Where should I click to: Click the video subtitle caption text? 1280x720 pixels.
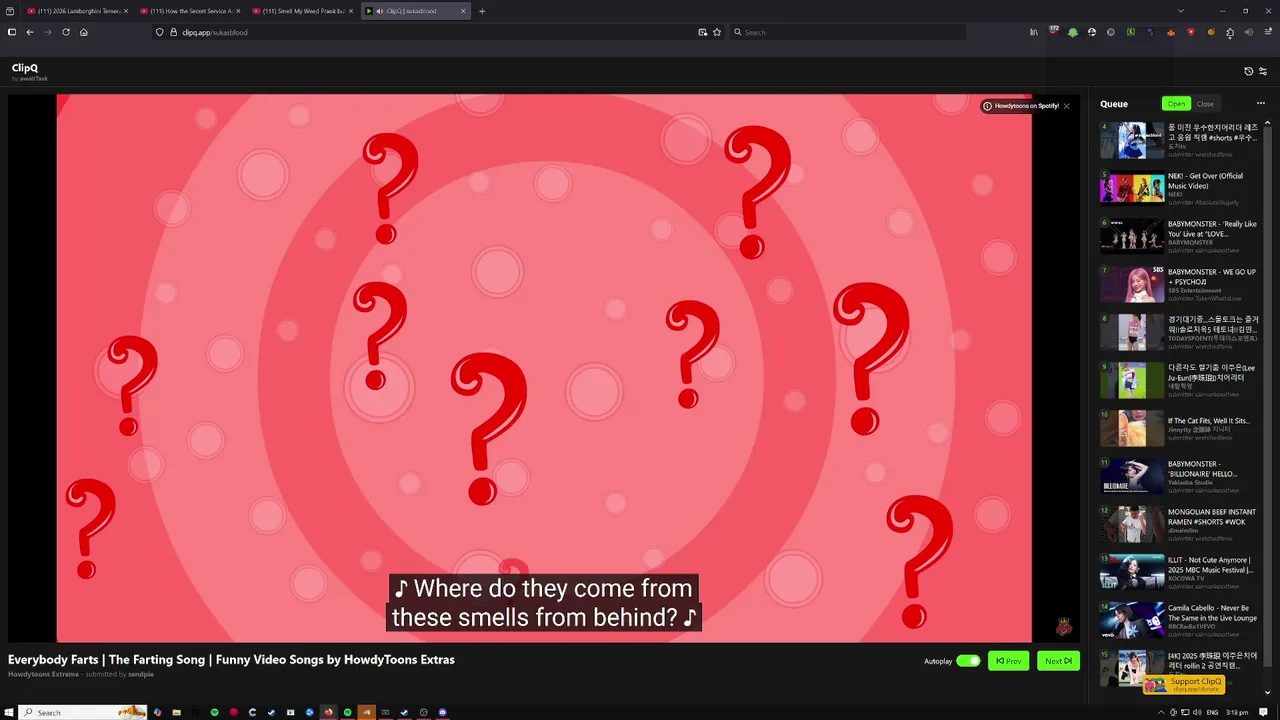click(x=545, y=603)
